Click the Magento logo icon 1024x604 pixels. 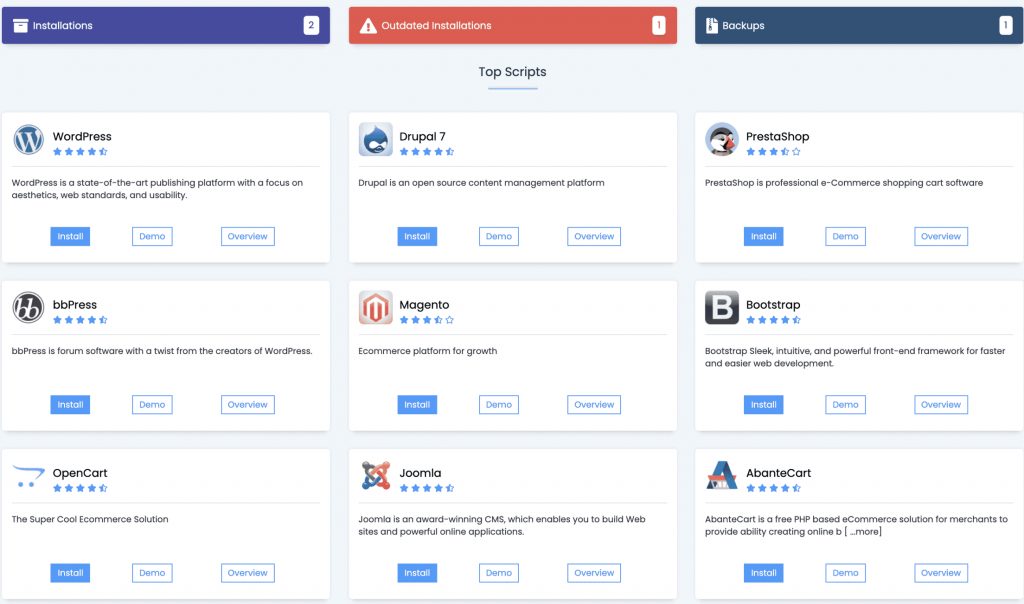[375, 308]
